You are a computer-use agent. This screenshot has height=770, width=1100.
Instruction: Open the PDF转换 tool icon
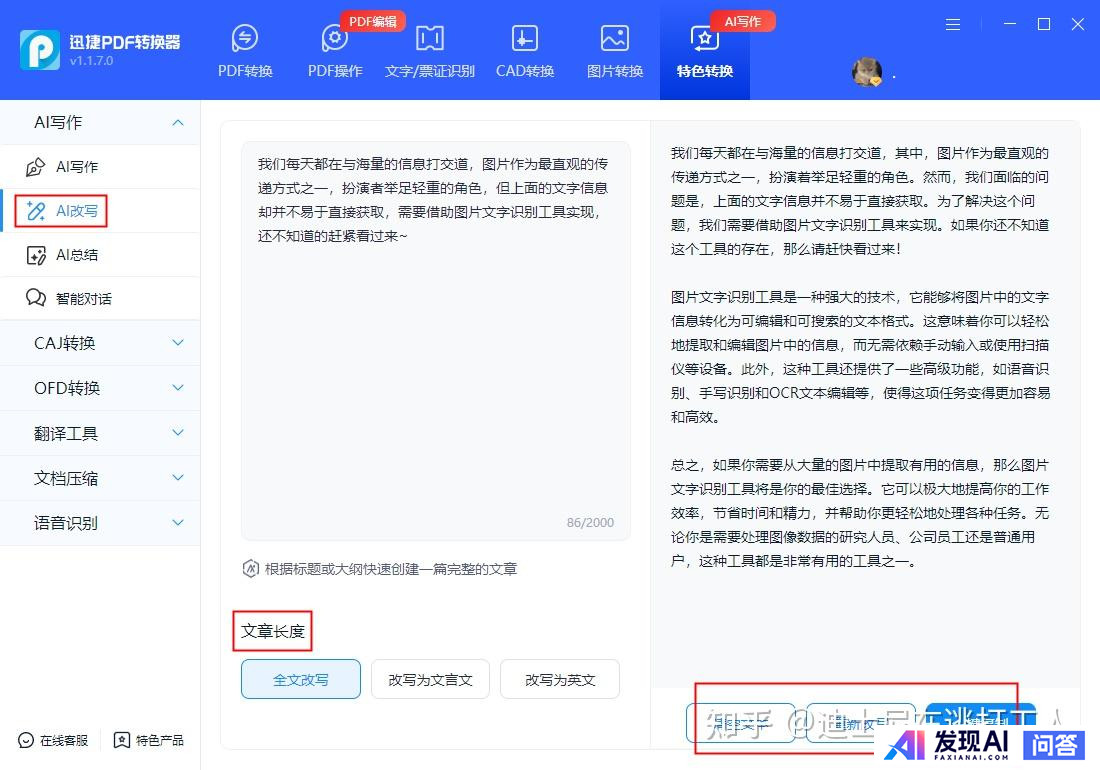pyautogui.click(x=245, y=40)
